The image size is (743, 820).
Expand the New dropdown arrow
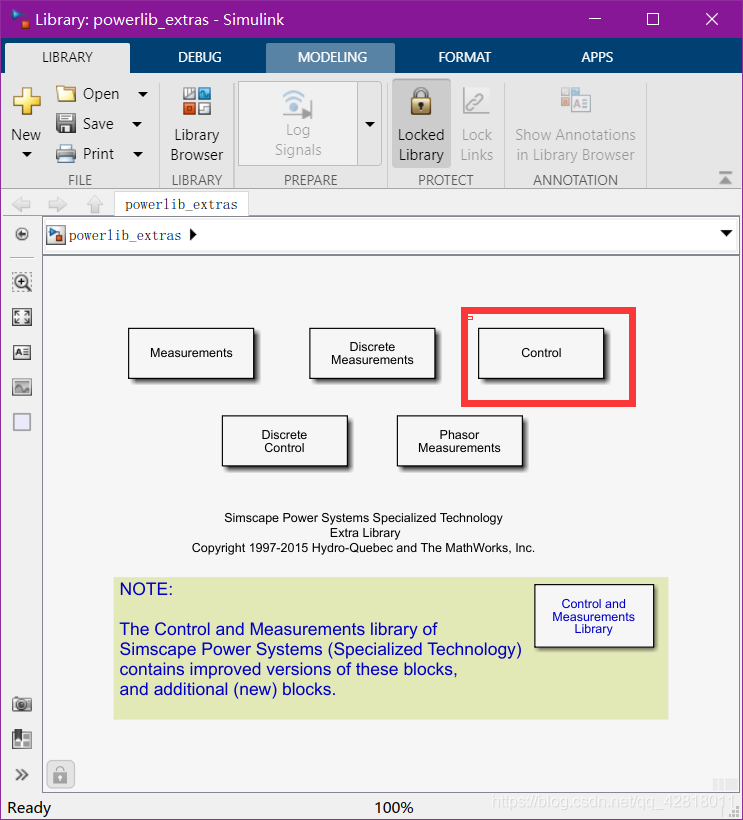pyautogui.click(x=27, y=154)
